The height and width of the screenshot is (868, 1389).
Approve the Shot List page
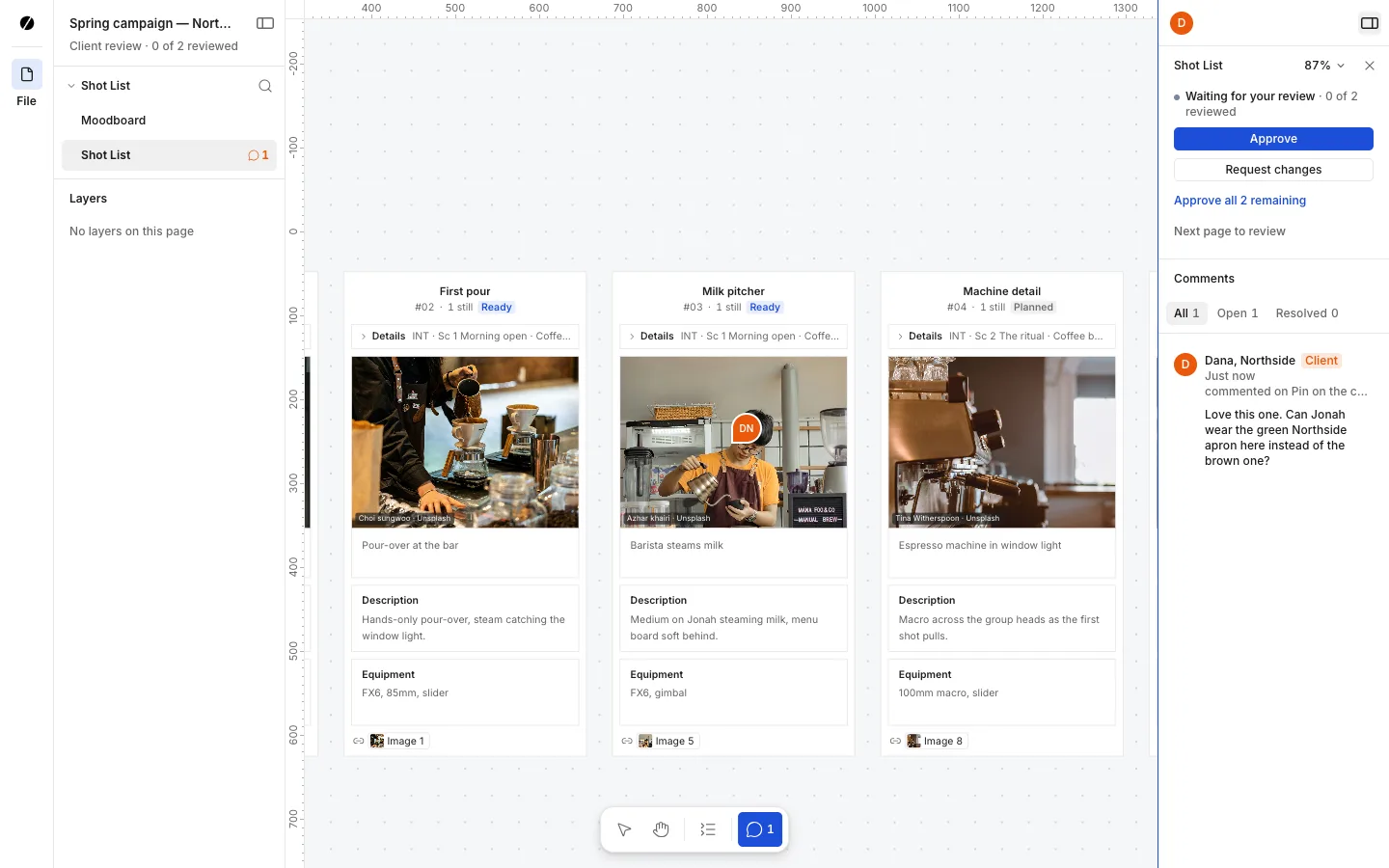(x=1273, y=139)
